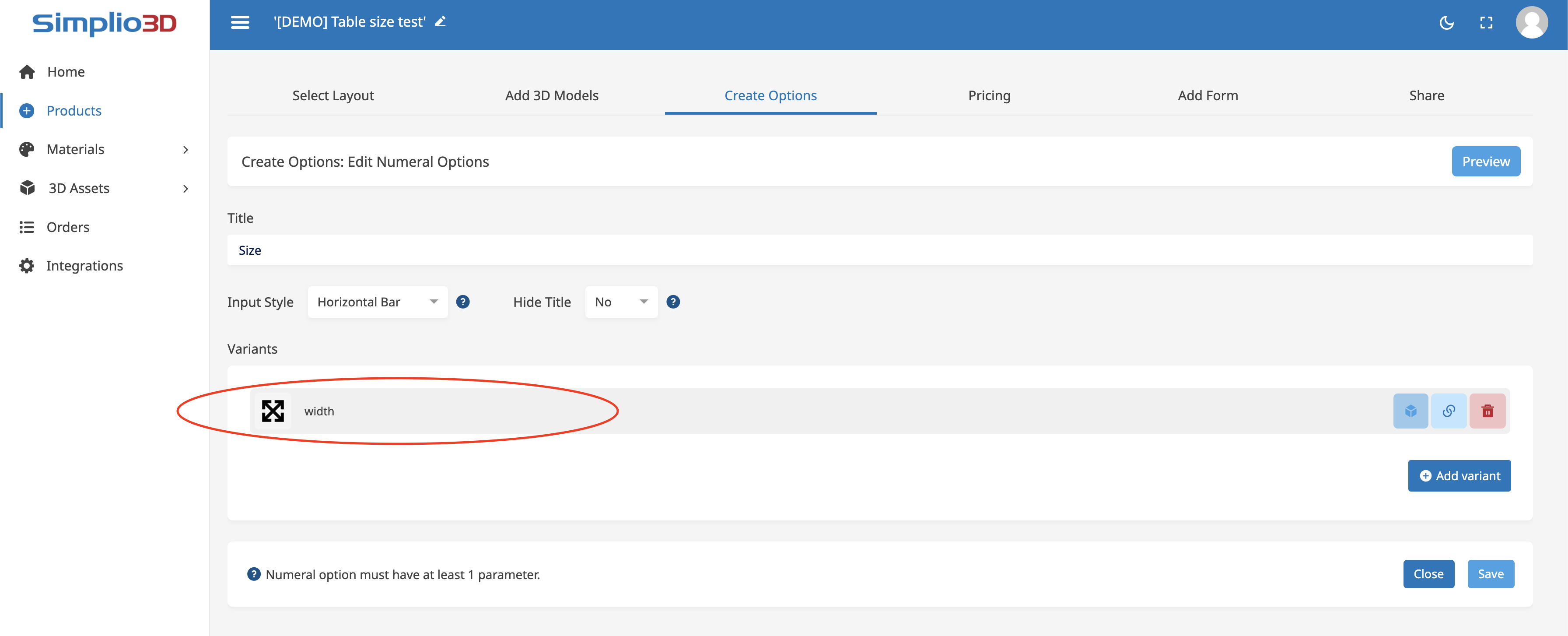Viewport: 1568px width, 636px height.
Task: Switch to the Add 3D Models tab
Action: [x=552, y=96]
